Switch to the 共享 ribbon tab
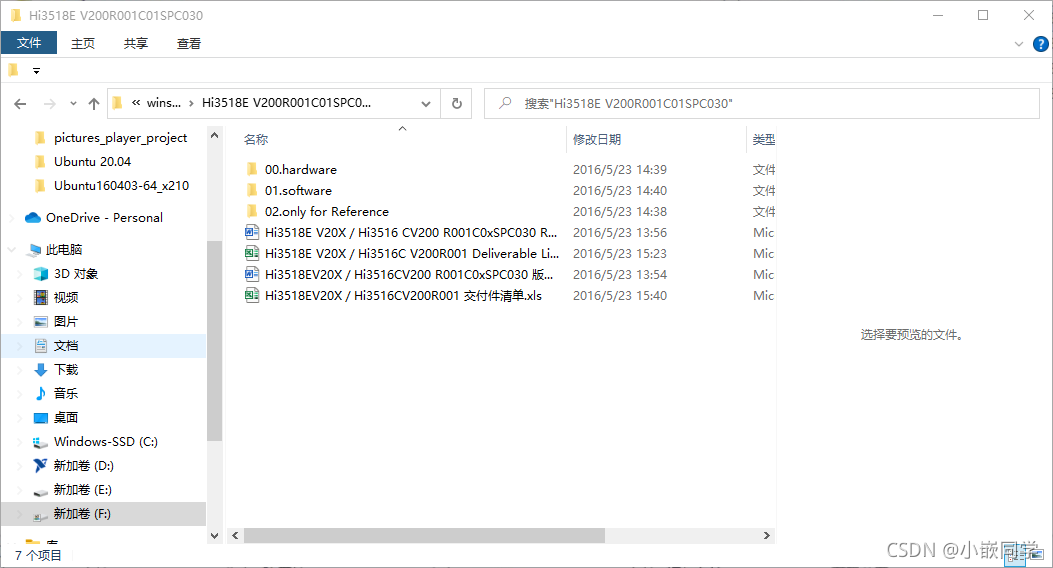 pyautogui.click(x=136, y=44)
